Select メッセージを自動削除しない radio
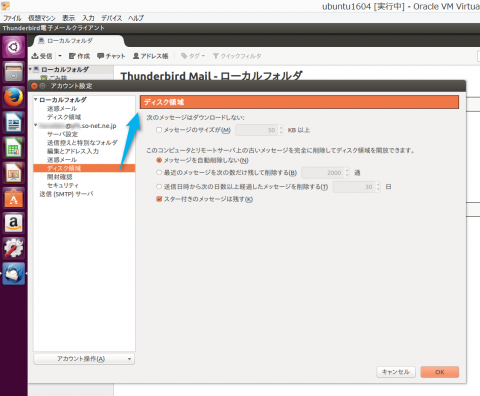 point(159,160)
